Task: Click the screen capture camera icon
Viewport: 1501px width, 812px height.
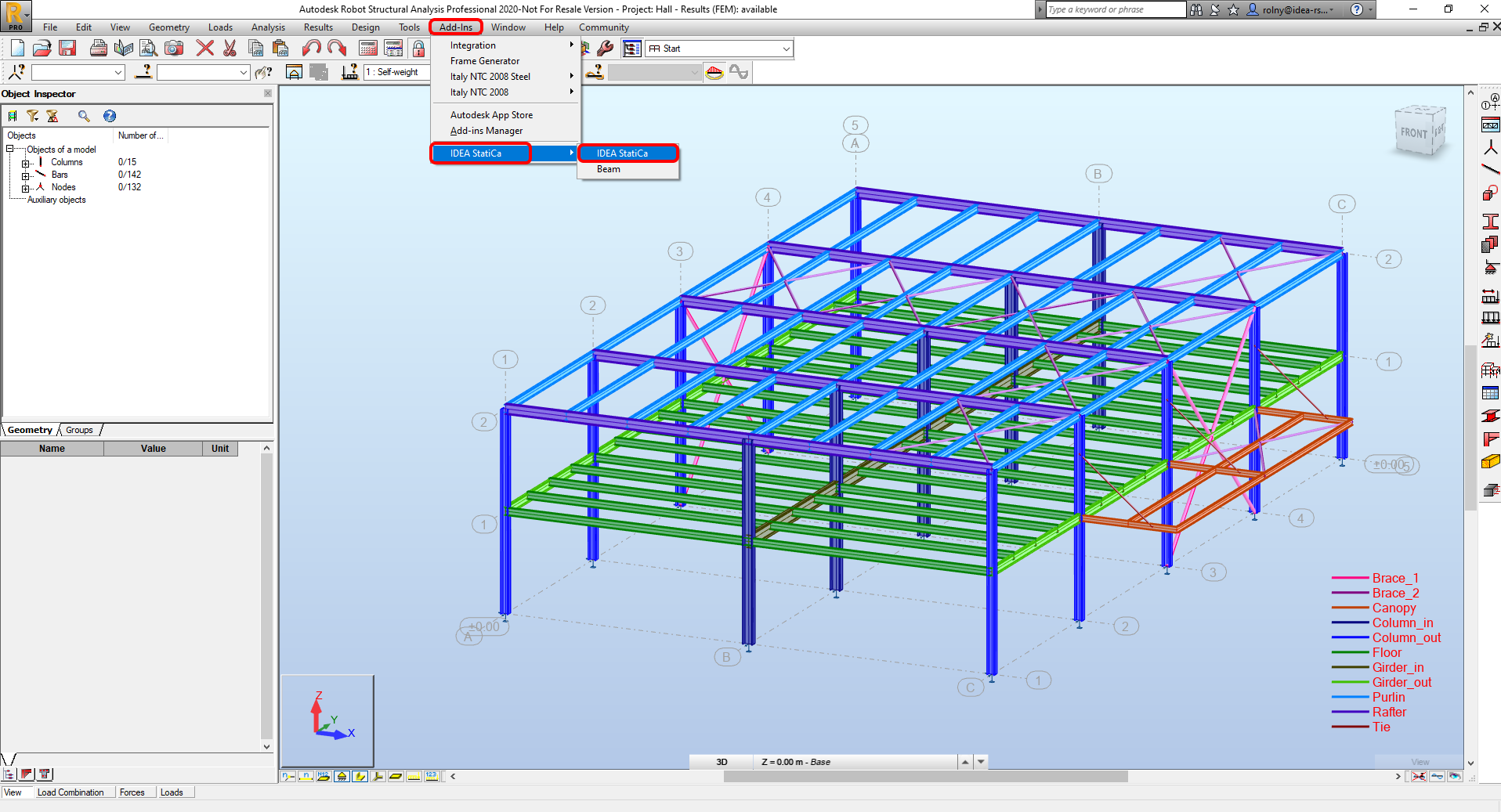Action: (174, 49)
